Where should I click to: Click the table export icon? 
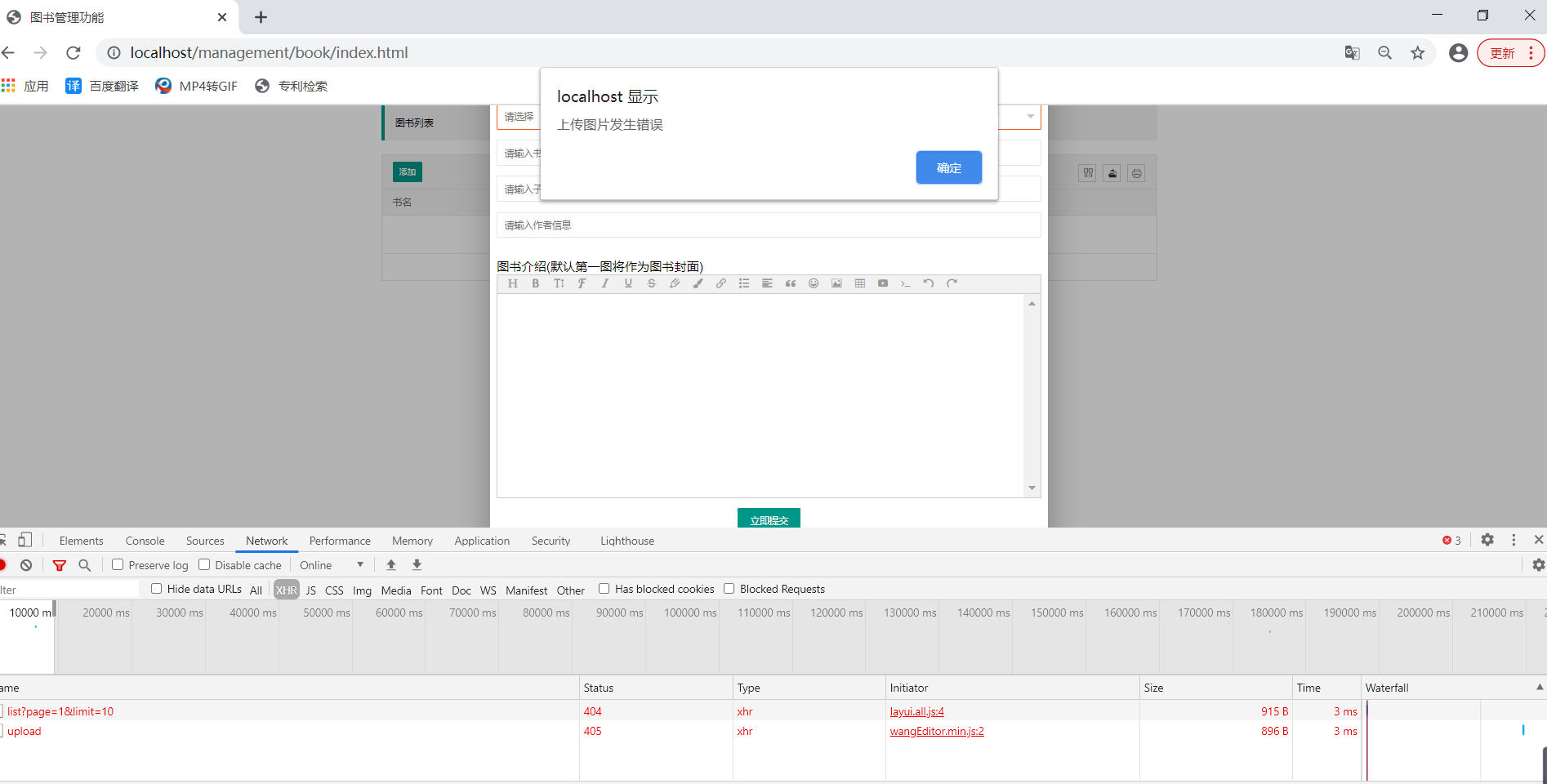coord(1112,173)
